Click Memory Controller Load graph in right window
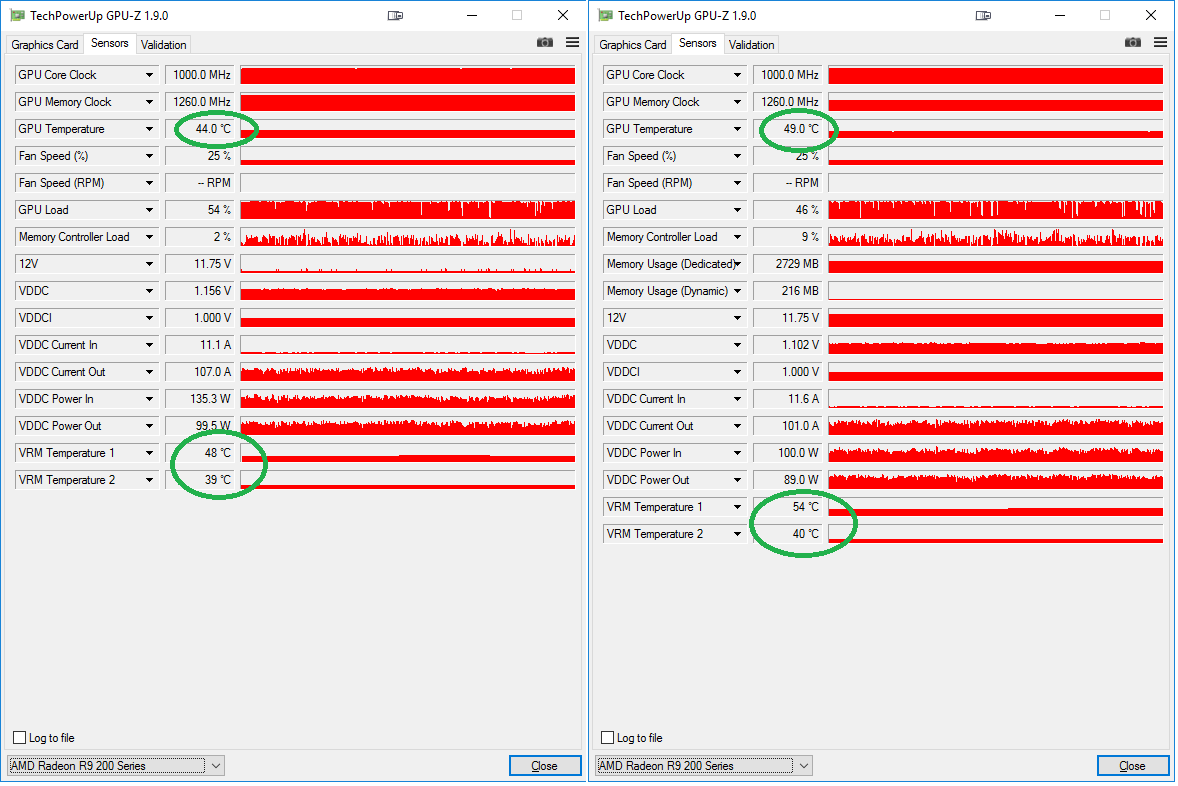1178x786 pixels. click(x=995, y=237)
